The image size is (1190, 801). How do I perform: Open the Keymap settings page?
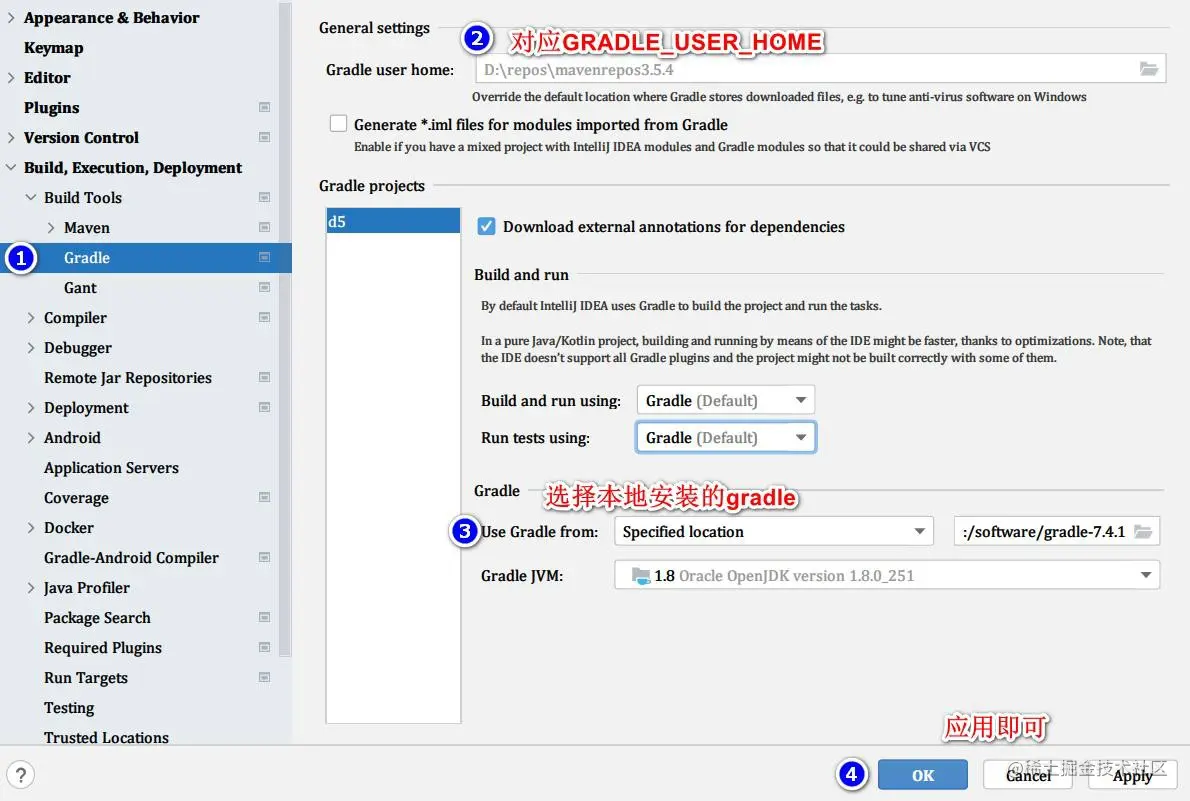pyautogui.click(x=53, y=47)
